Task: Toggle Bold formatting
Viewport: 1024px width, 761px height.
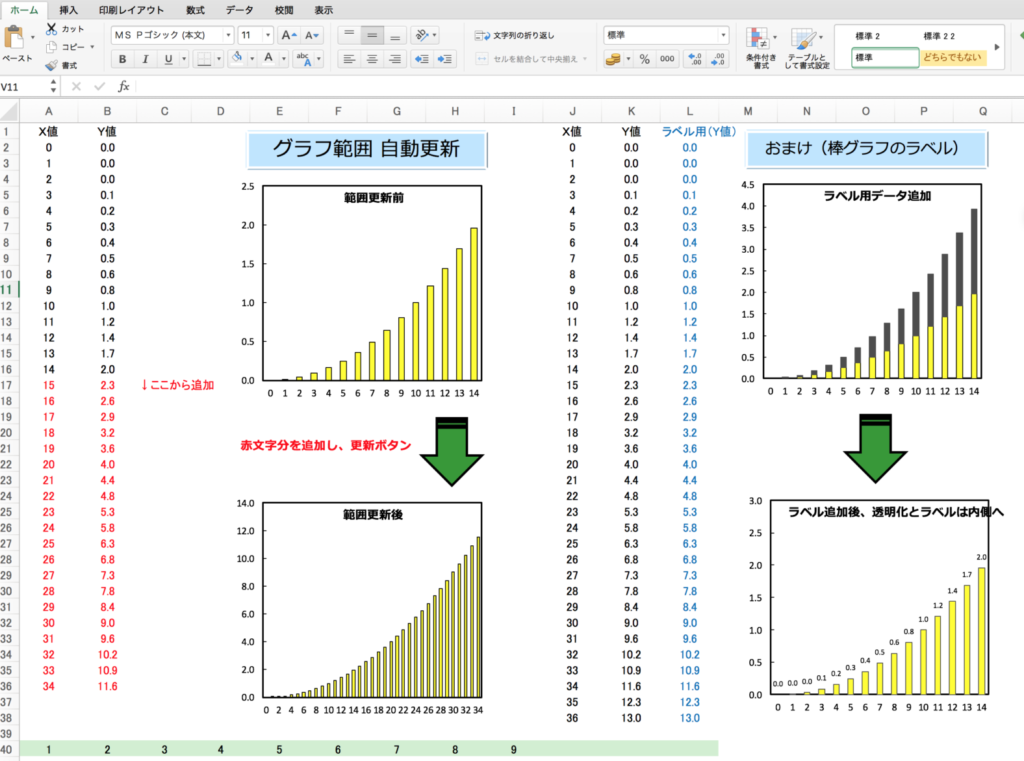Action: tap(120, 59)
